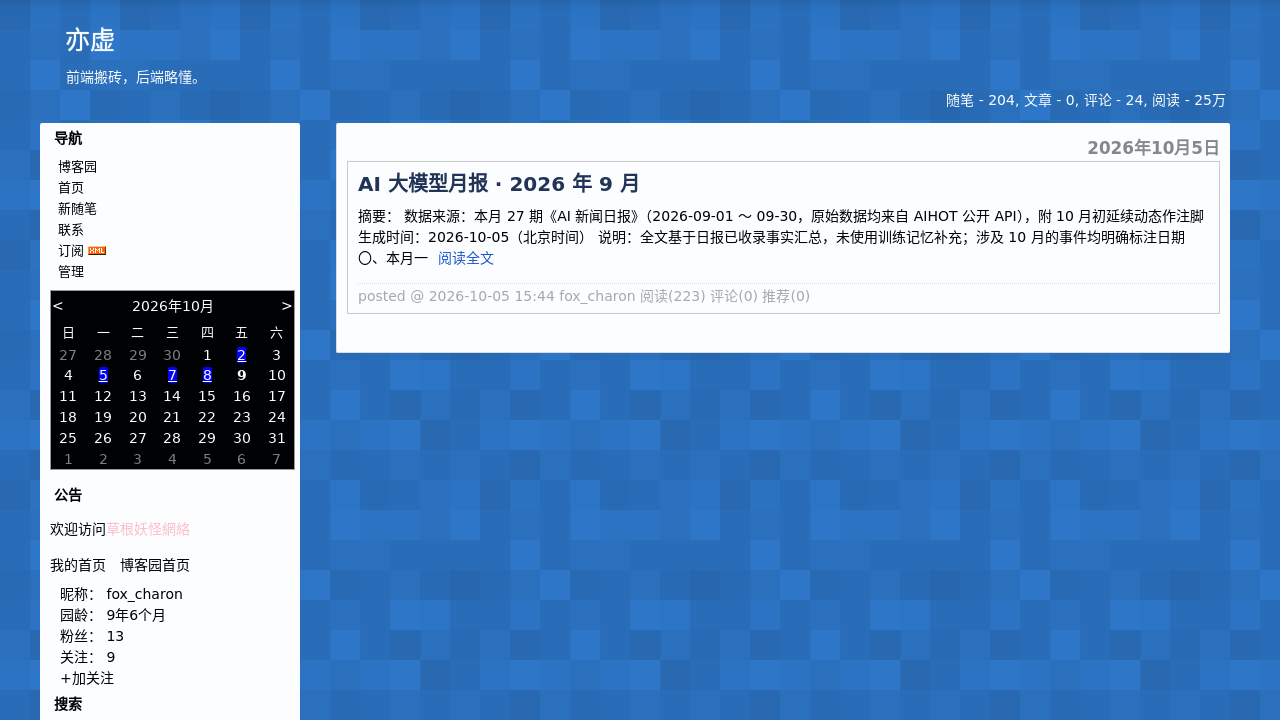Open 草根妖怪網絡 link in announcement

[x=148, y=529]
